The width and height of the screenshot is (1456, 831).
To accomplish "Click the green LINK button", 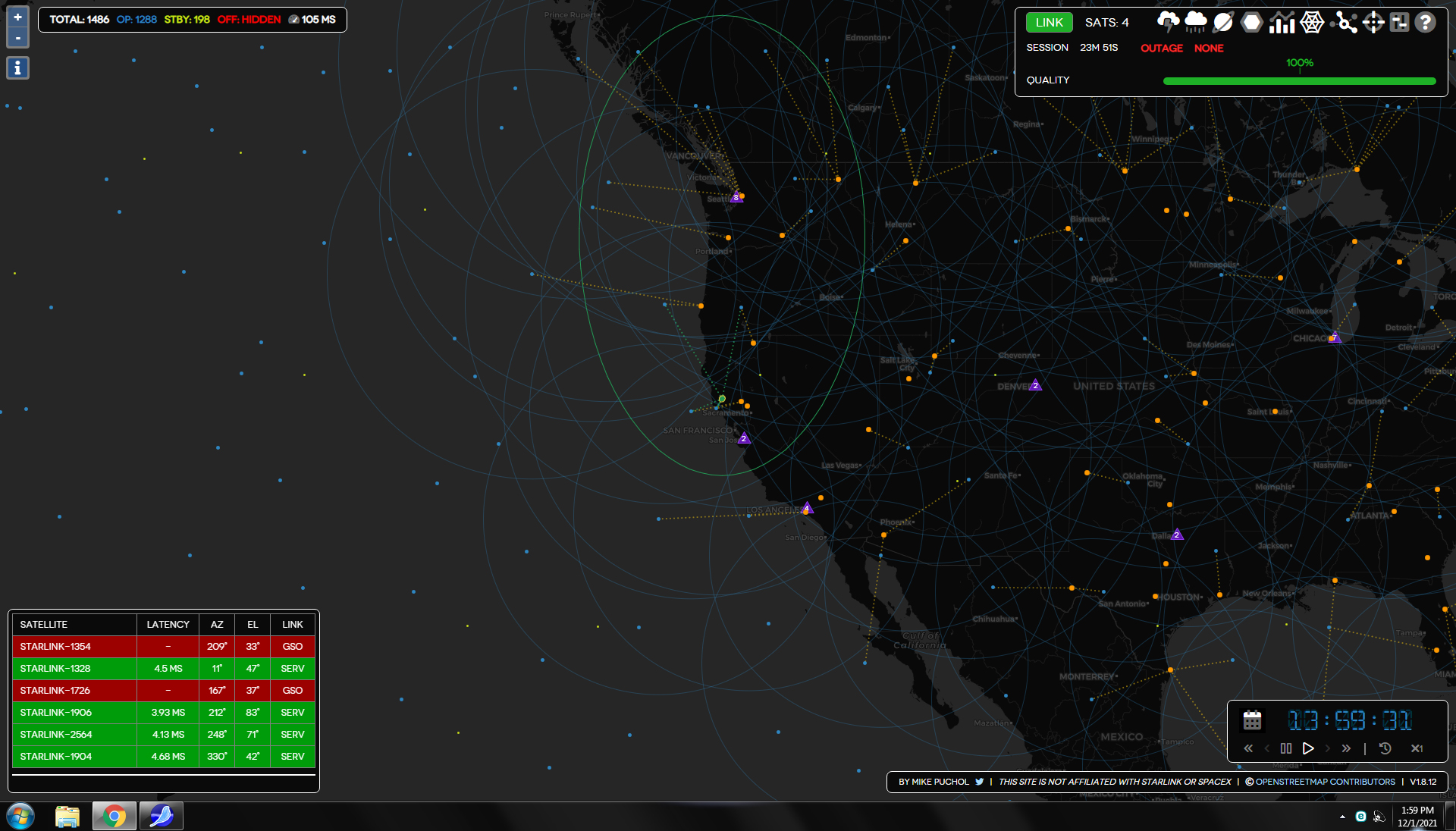I will click(1049, 23).
